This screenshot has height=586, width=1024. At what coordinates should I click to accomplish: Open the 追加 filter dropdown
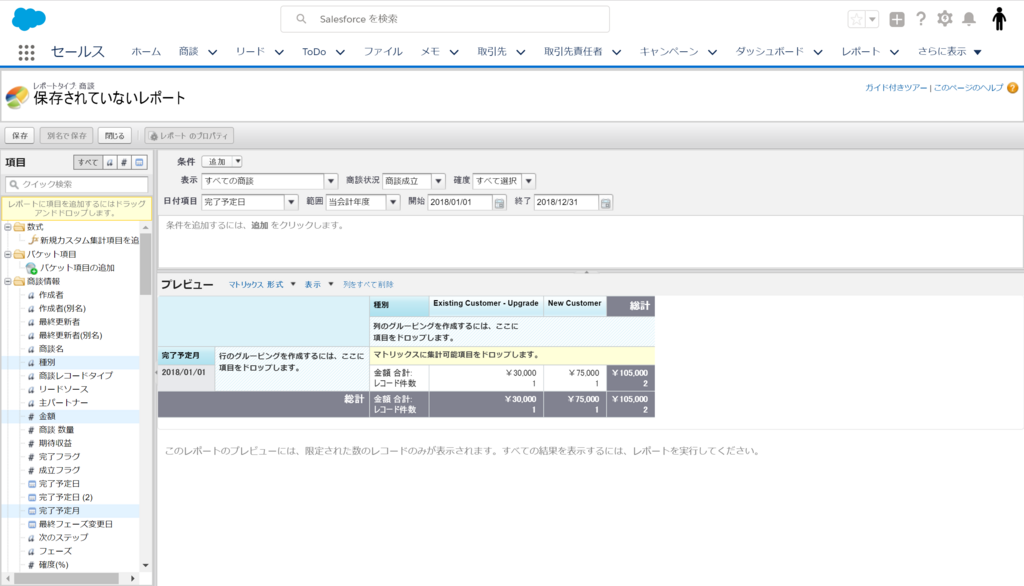[222, 161]
